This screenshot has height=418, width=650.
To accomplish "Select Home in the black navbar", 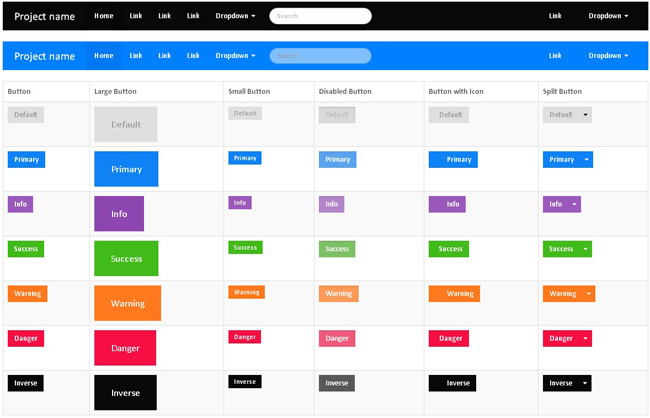I will click(104, 16).
